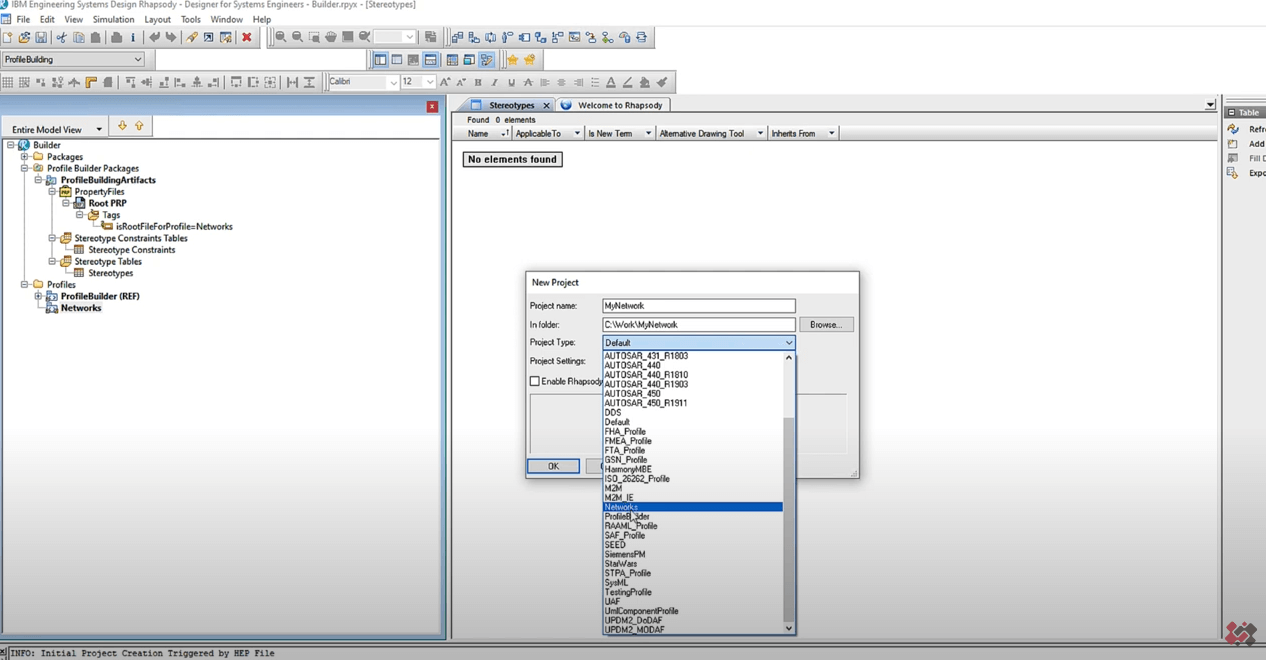Viewport: 1266px width, 660px height.
Task: Click the grid toggle layout icon
Action: point(8,82)
